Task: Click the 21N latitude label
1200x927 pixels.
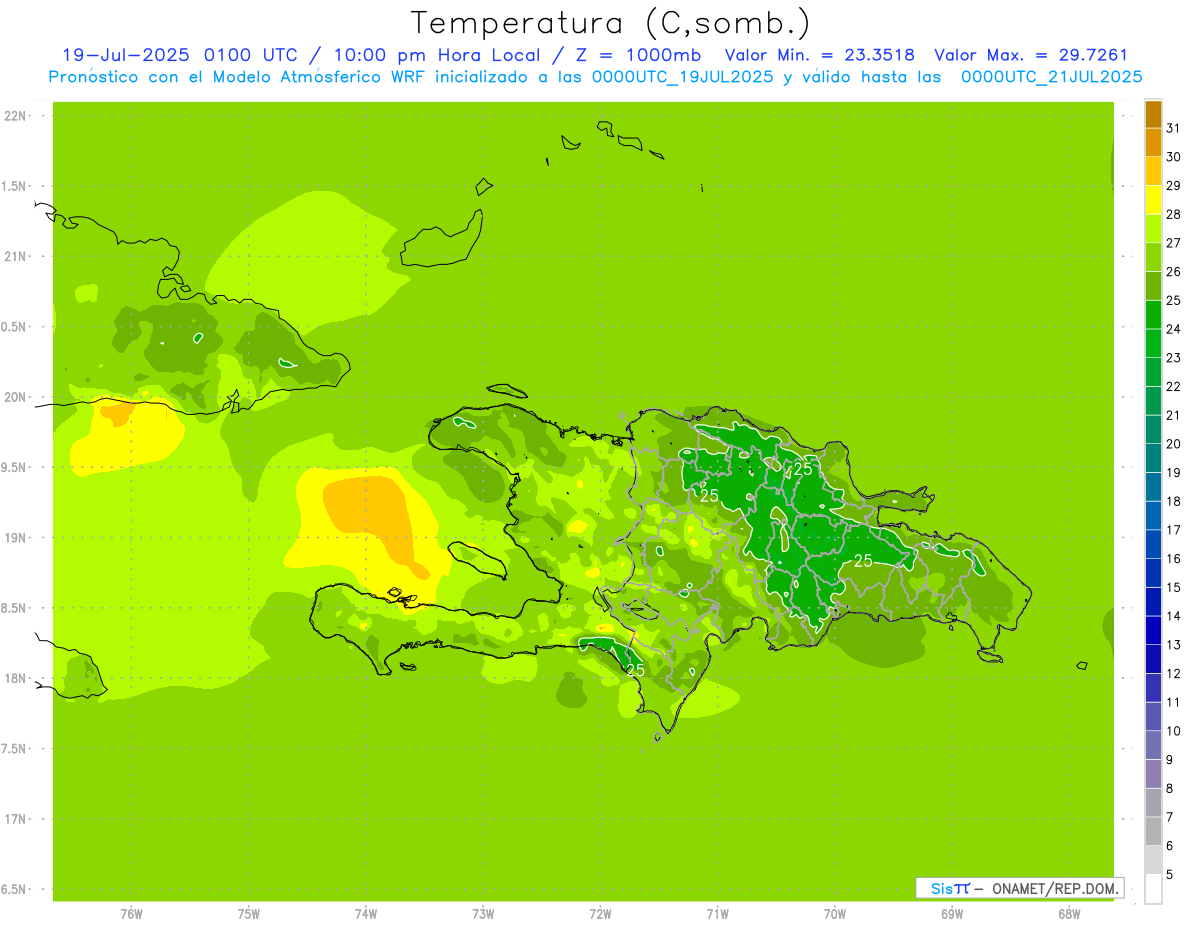Action: tap(16, 257)
